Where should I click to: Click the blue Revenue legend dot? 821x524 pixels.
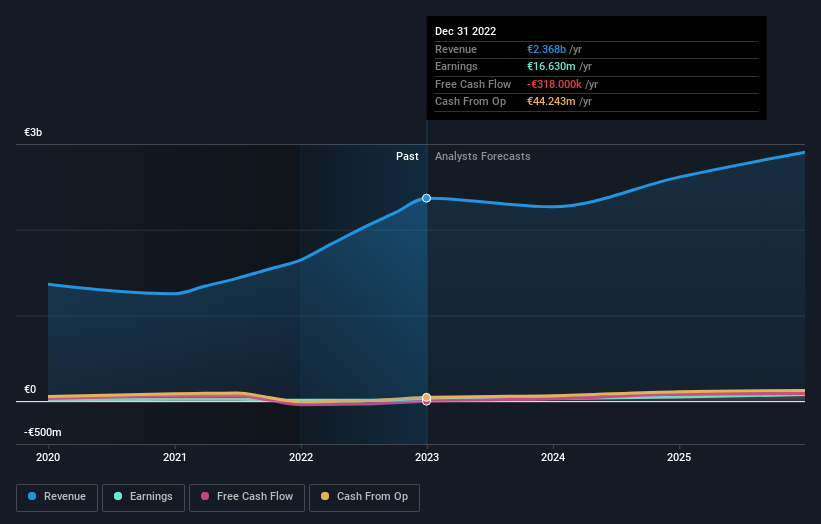(32, 496)
